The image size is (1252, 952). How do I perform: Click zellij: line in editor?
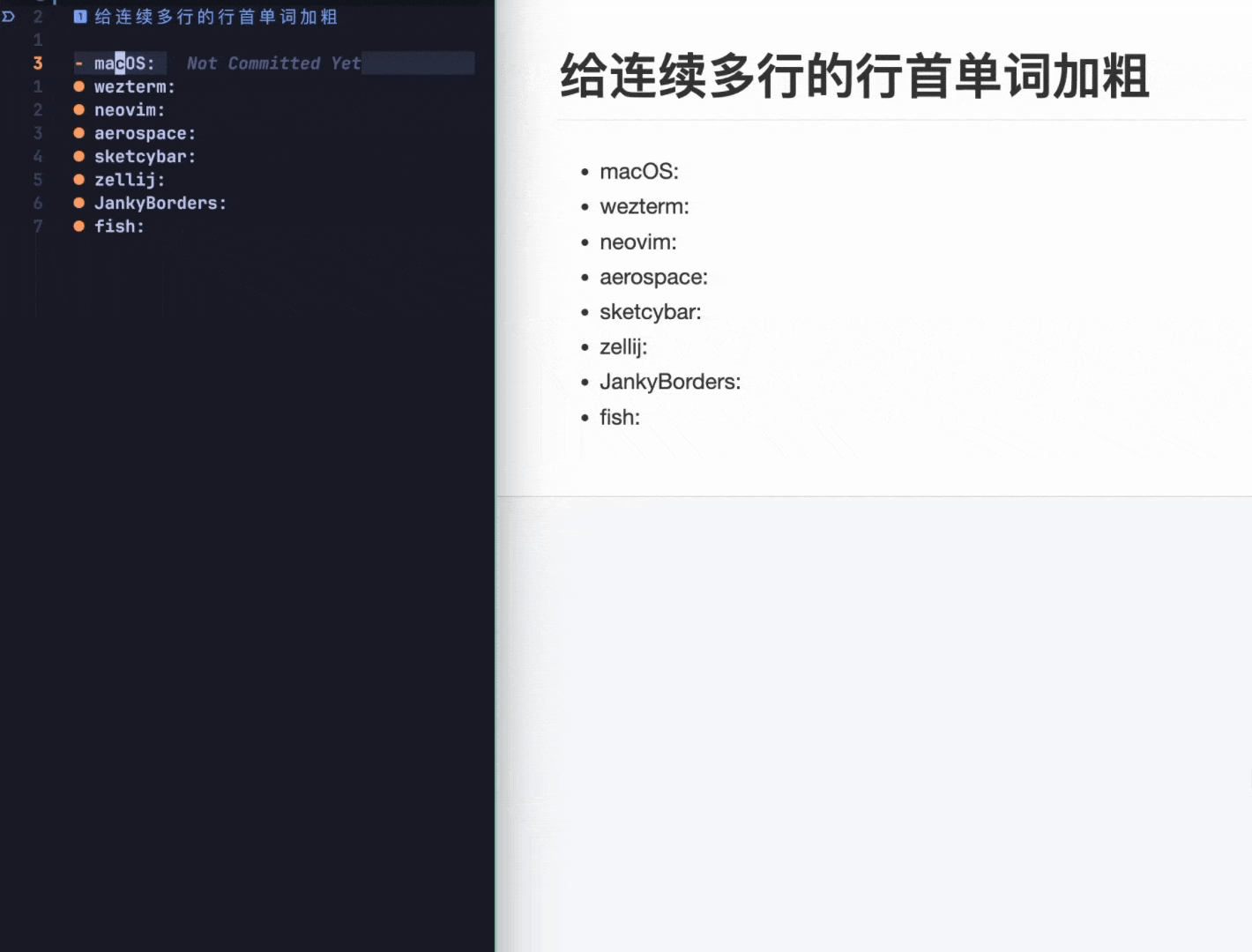[x=130, y=180]
